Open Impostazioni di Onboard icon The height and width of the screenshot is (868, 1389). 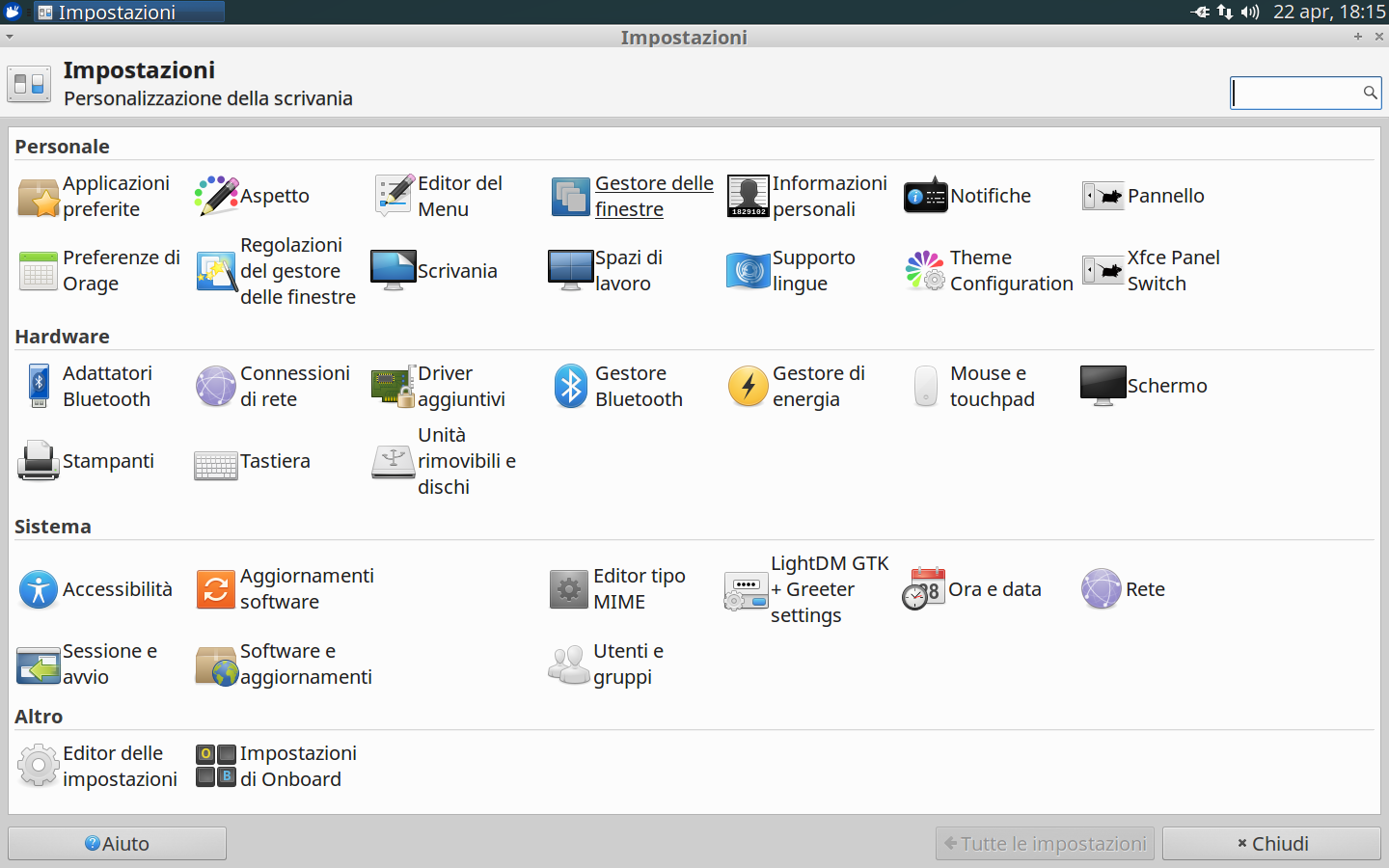(216, 767)
